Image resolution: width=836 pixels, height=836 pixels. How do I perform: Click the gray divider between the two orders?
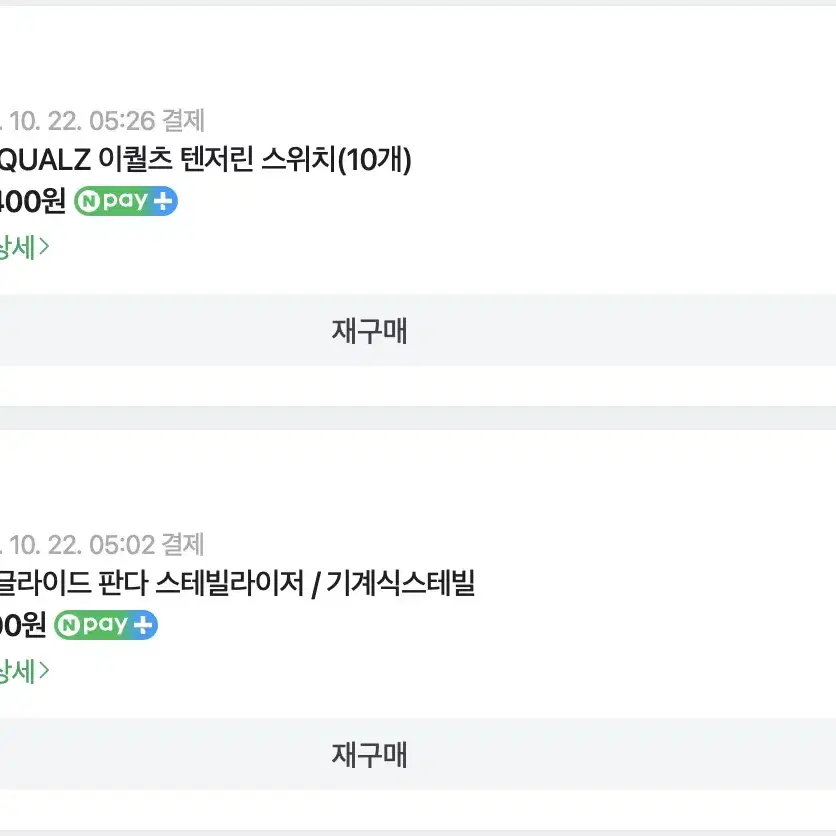[418, 418]
